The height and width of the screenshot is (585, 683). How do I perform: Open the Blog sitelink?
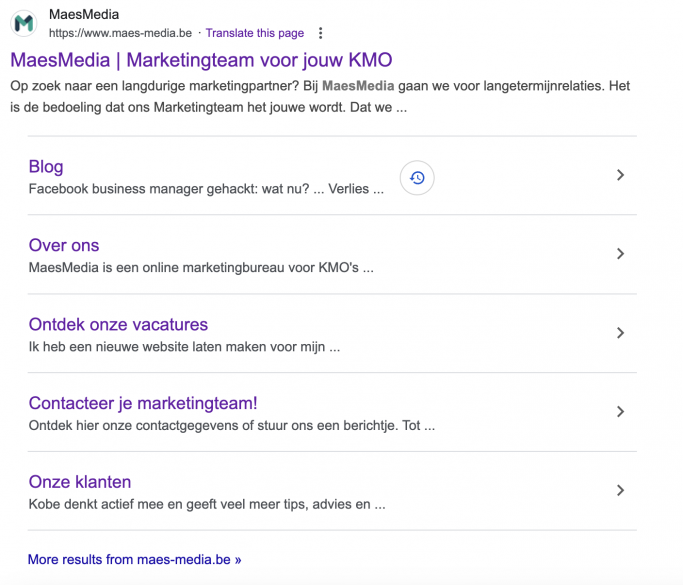click(x=46, y=167)
